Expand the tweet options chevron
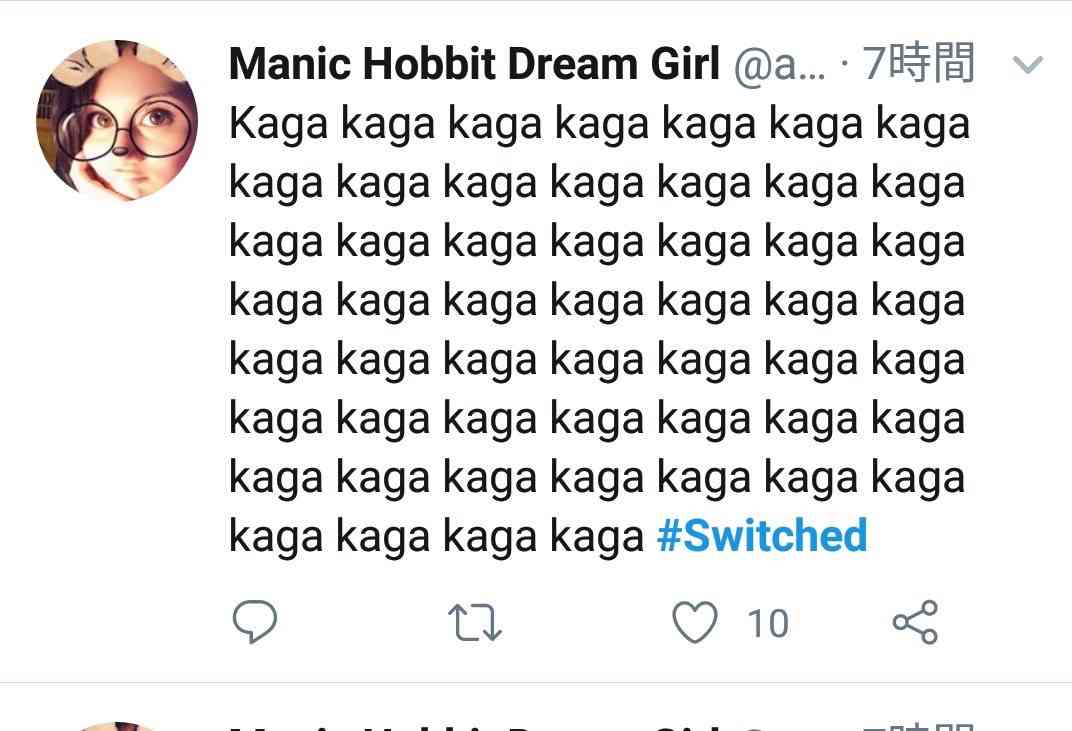1072x731 pixels. [1027, 66]
